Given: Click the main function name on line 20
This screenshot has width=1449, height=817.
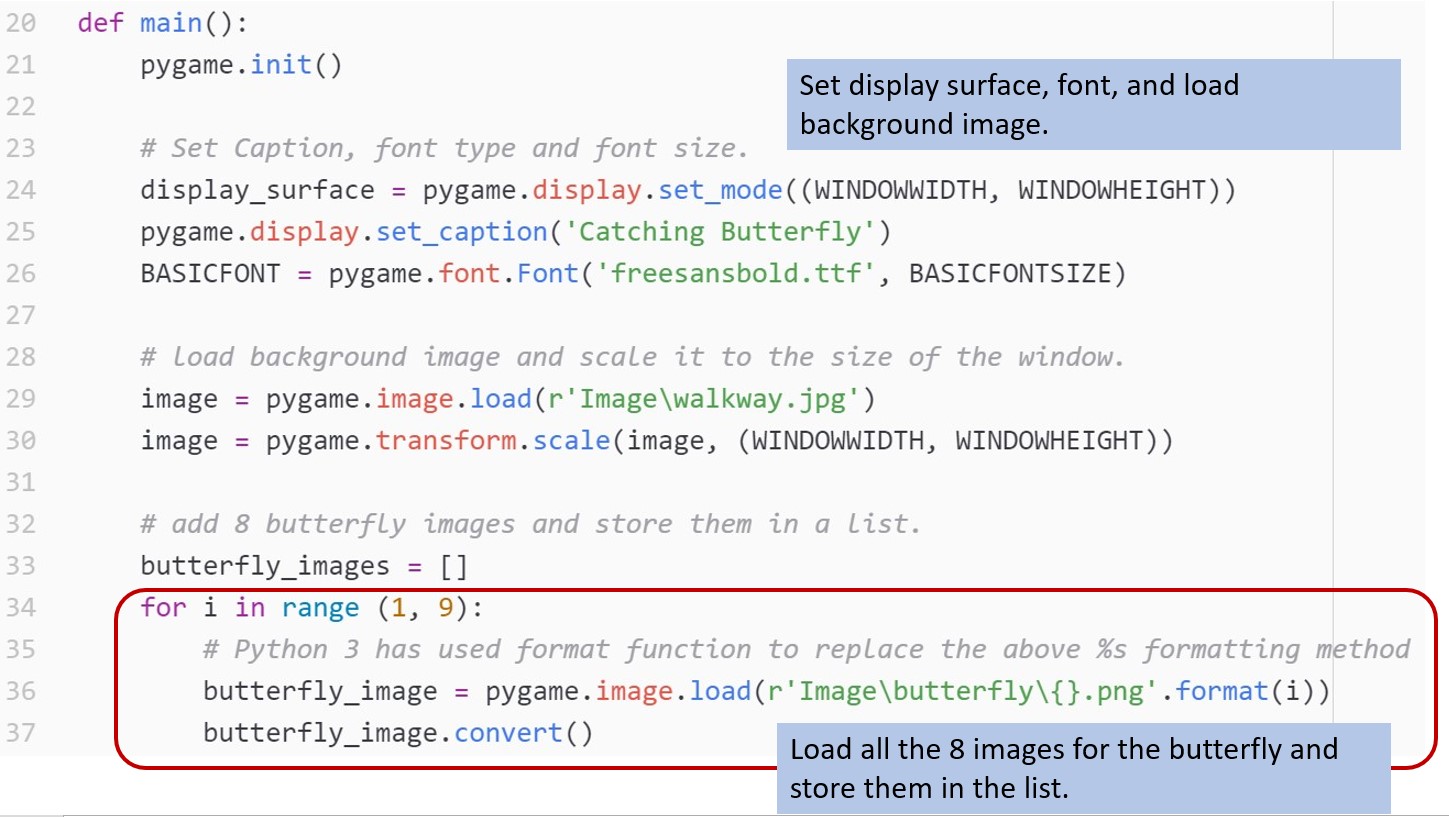Looking at the screenshot, I should coord(170,22).
